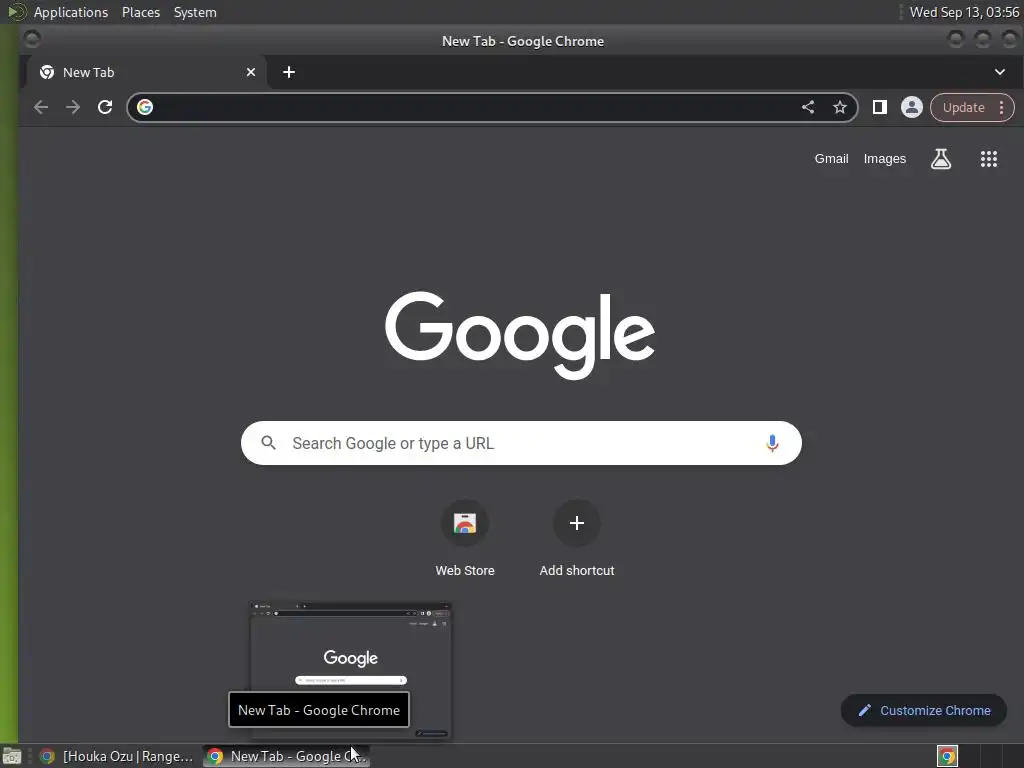The width and height of the screenshot is (1024, 768).
Task: Reload the current page
Action: coord(104,107)
